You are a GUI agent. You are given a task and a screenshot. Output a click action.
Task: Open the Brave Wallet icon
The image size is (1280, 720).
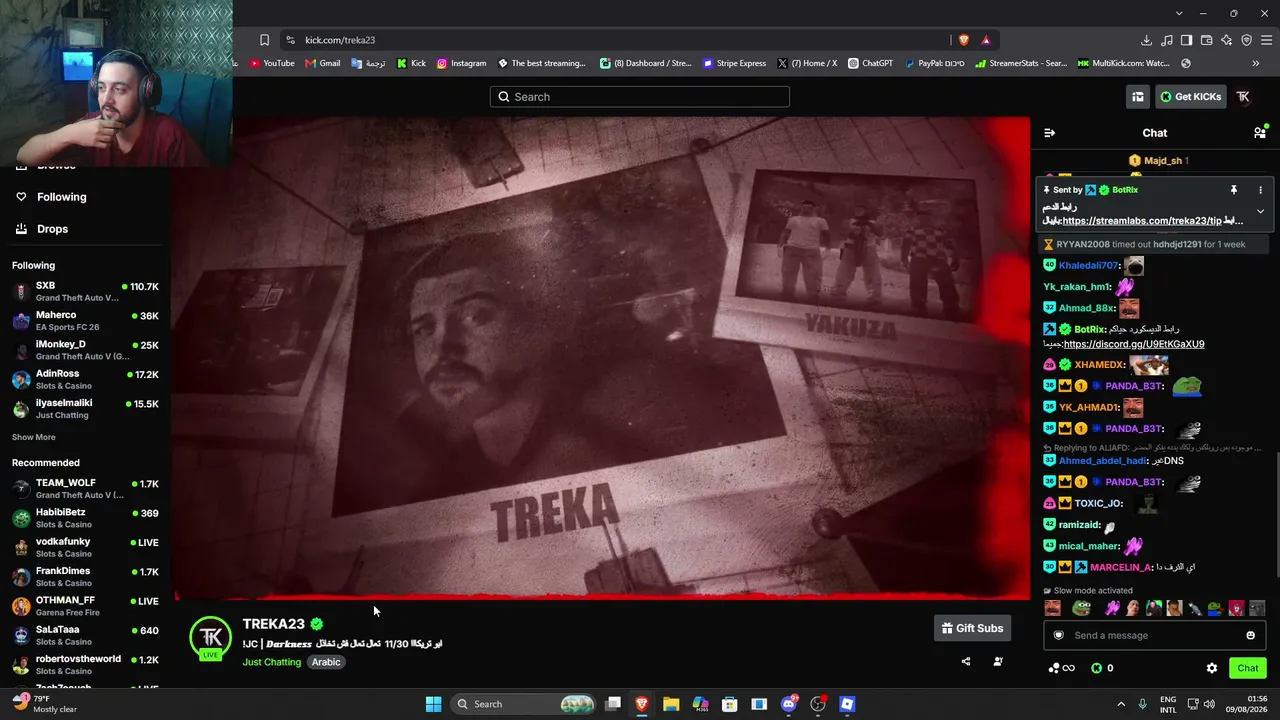click(x=1207, y=40)
